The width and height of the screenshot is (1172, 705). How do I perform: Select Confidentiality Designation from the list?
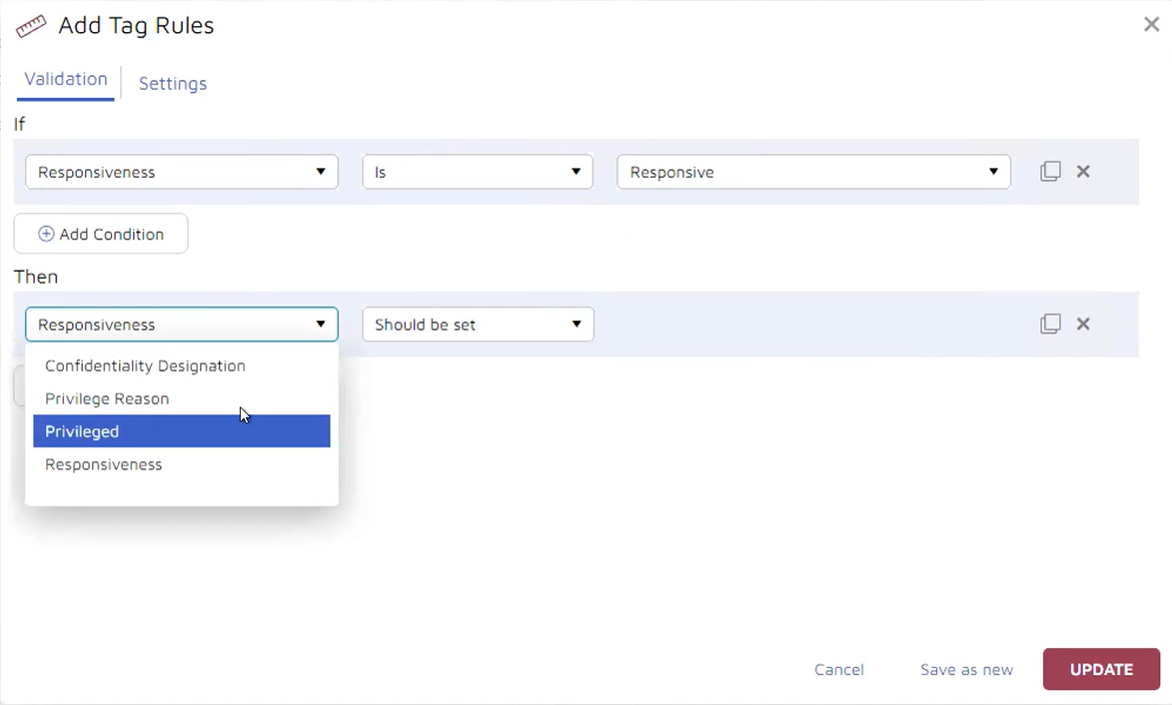pyautogui.click(x=182, y=366)
